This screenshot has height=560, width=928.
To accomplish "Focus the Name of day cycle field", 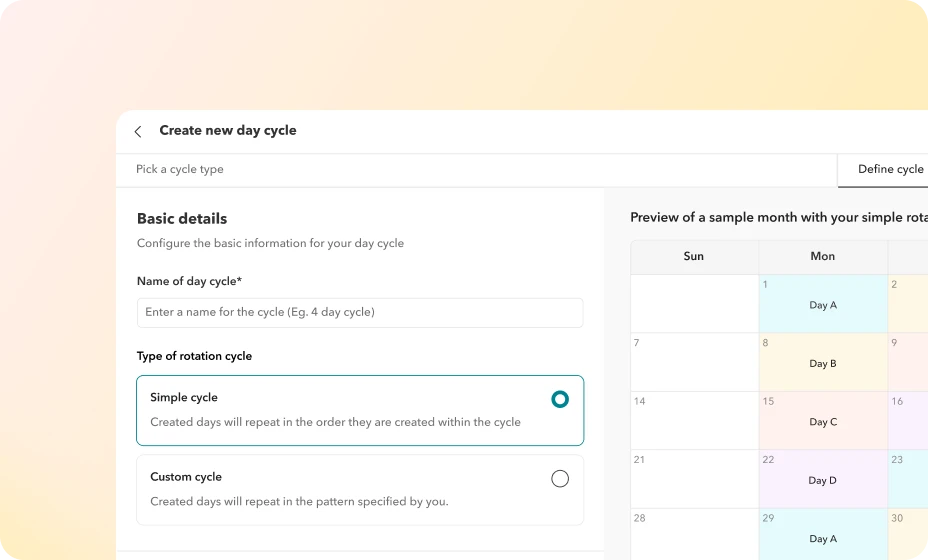I will point(360,313).
